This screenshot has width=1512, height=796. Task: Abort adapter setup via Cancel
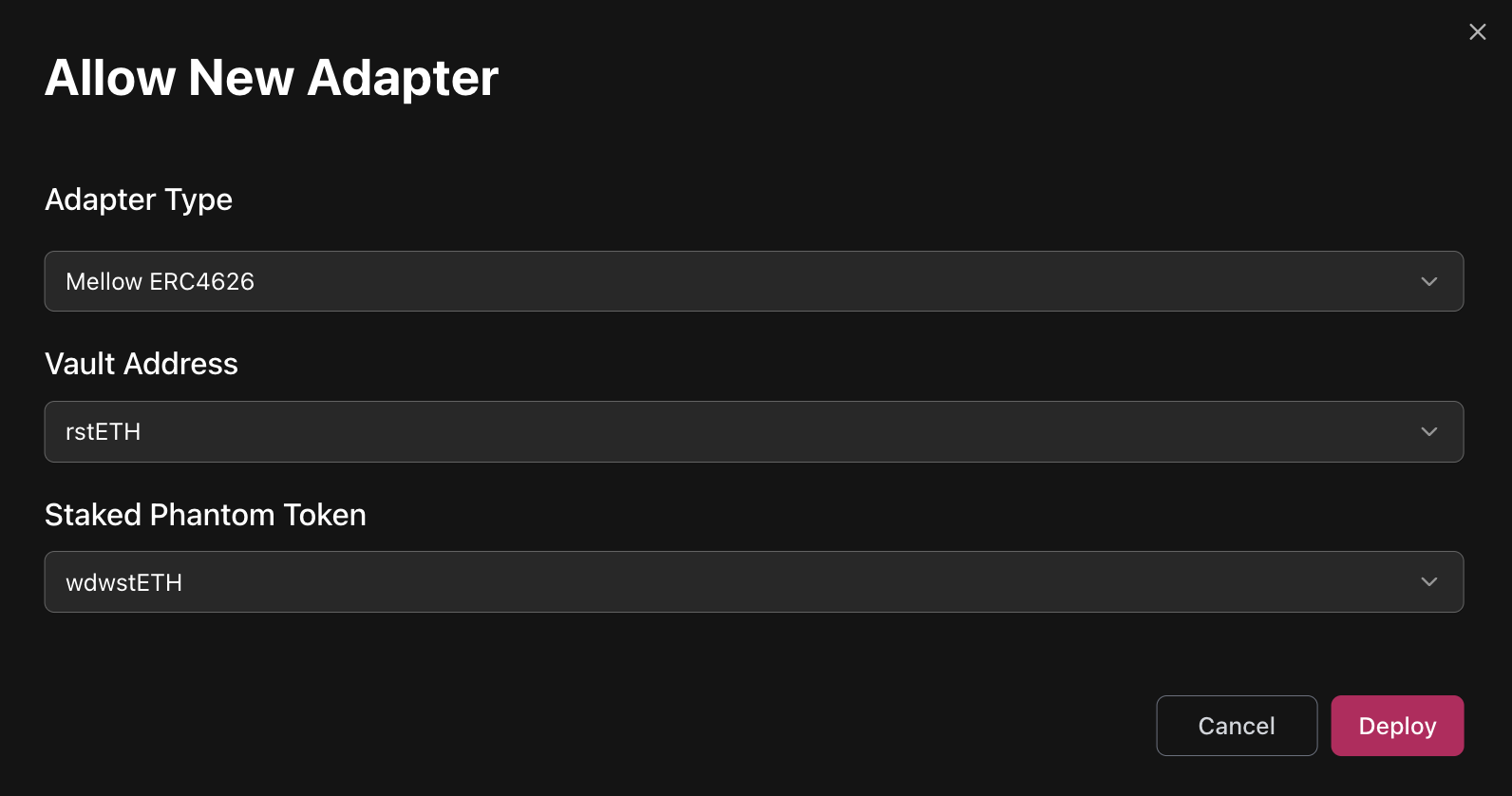(1236, 726)
